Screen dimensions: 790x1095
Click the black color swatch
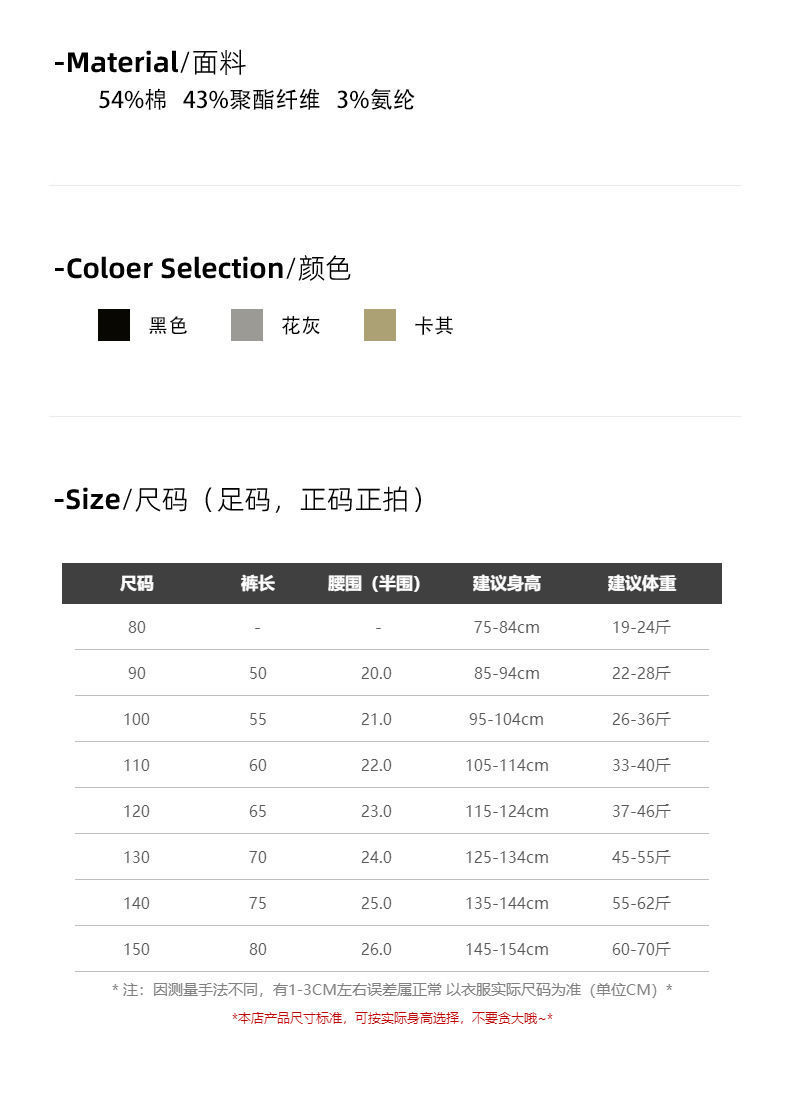coord(114,325)
